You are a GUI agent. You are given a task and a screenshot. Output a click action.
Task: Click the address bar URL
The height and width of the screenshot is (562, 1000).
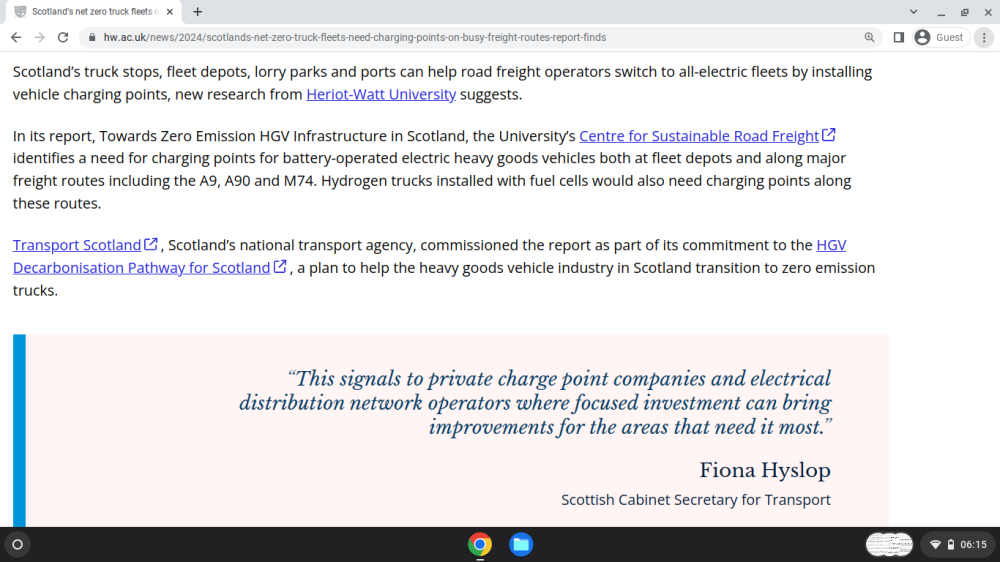coord(355,38)
